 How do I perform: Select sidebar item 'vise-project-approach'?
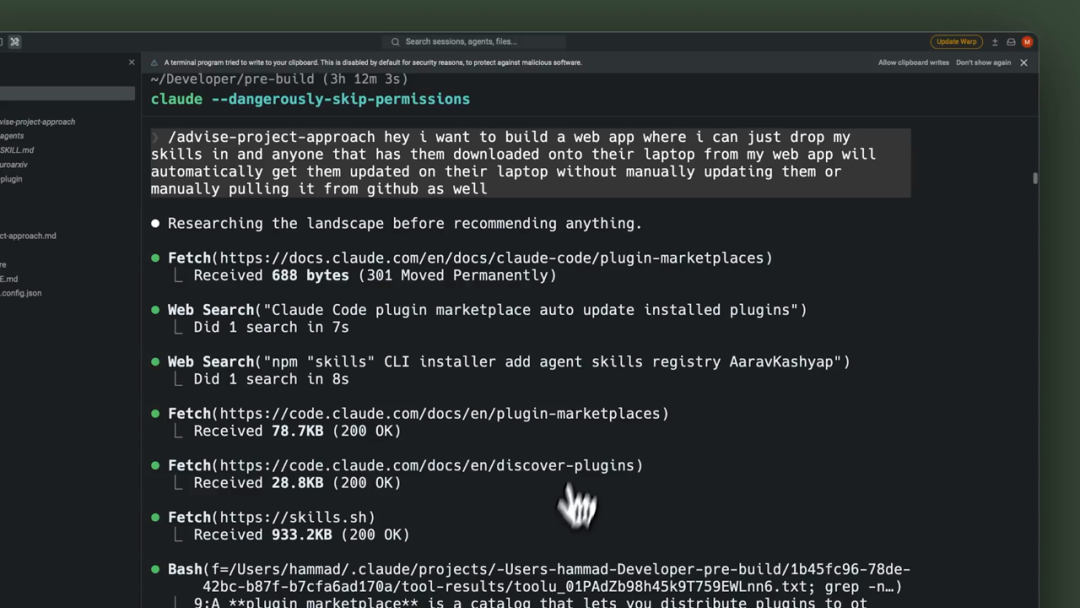pos(38,122)
